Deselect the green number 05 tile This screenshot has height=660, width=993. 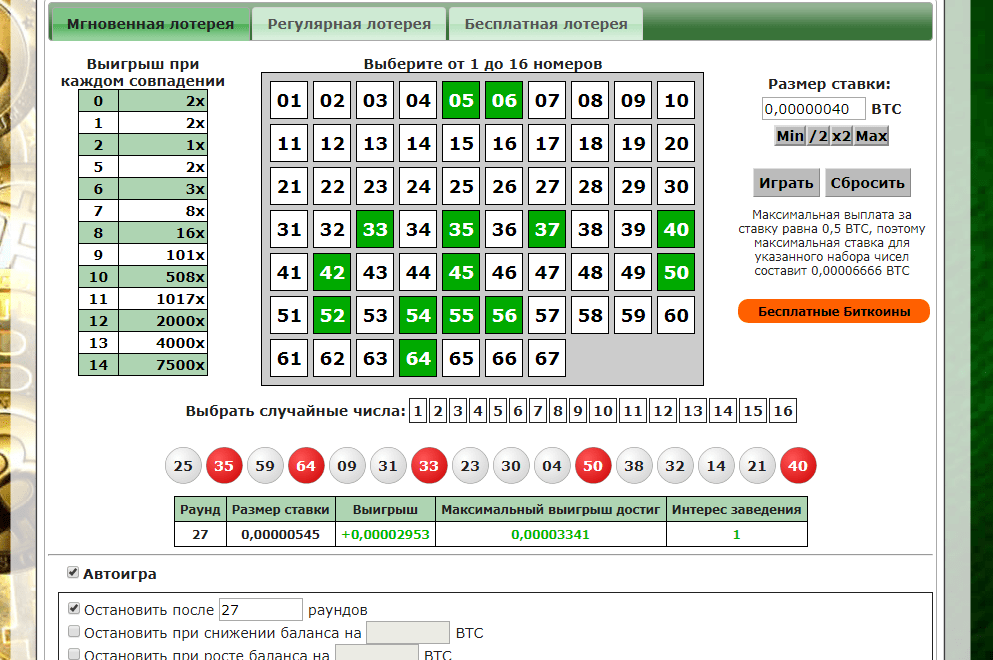pyautogui.click(x=461, y=100)
